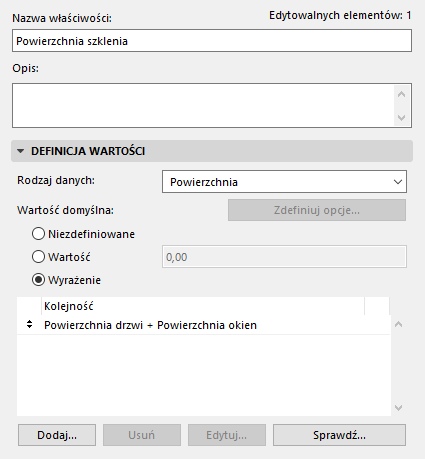Select the Niezdefiniowane radio button

pyautogui.click(x=38, y=234)
